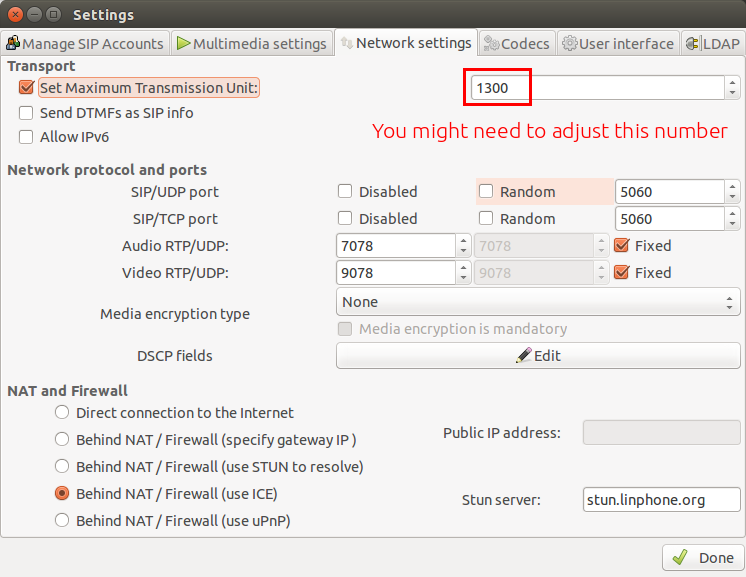Screen dimensions: 746x577
Task: Click the red window close icon
Action: coord(15,15)
